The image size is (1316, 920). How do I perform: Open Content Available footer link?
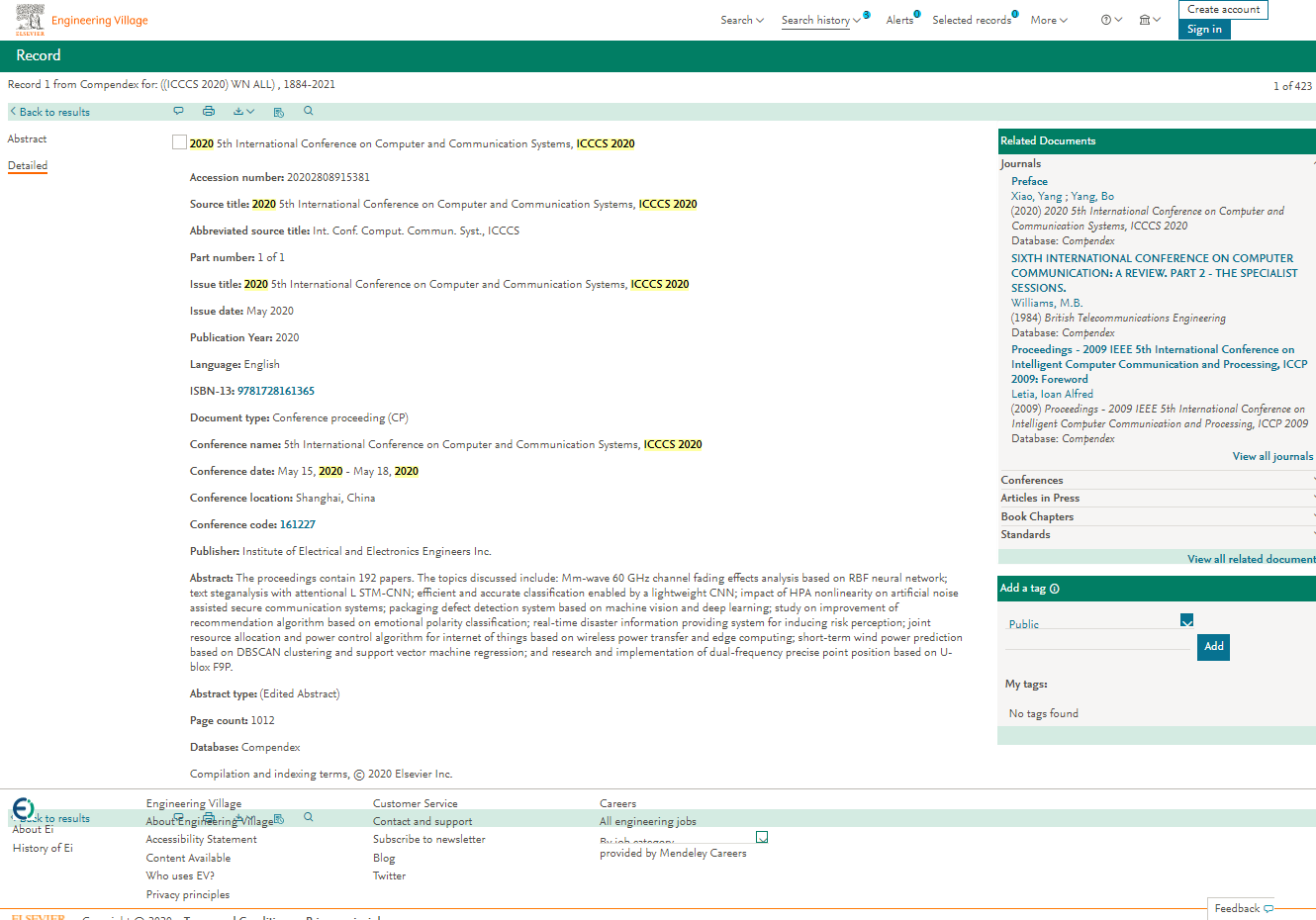point(188,858)
